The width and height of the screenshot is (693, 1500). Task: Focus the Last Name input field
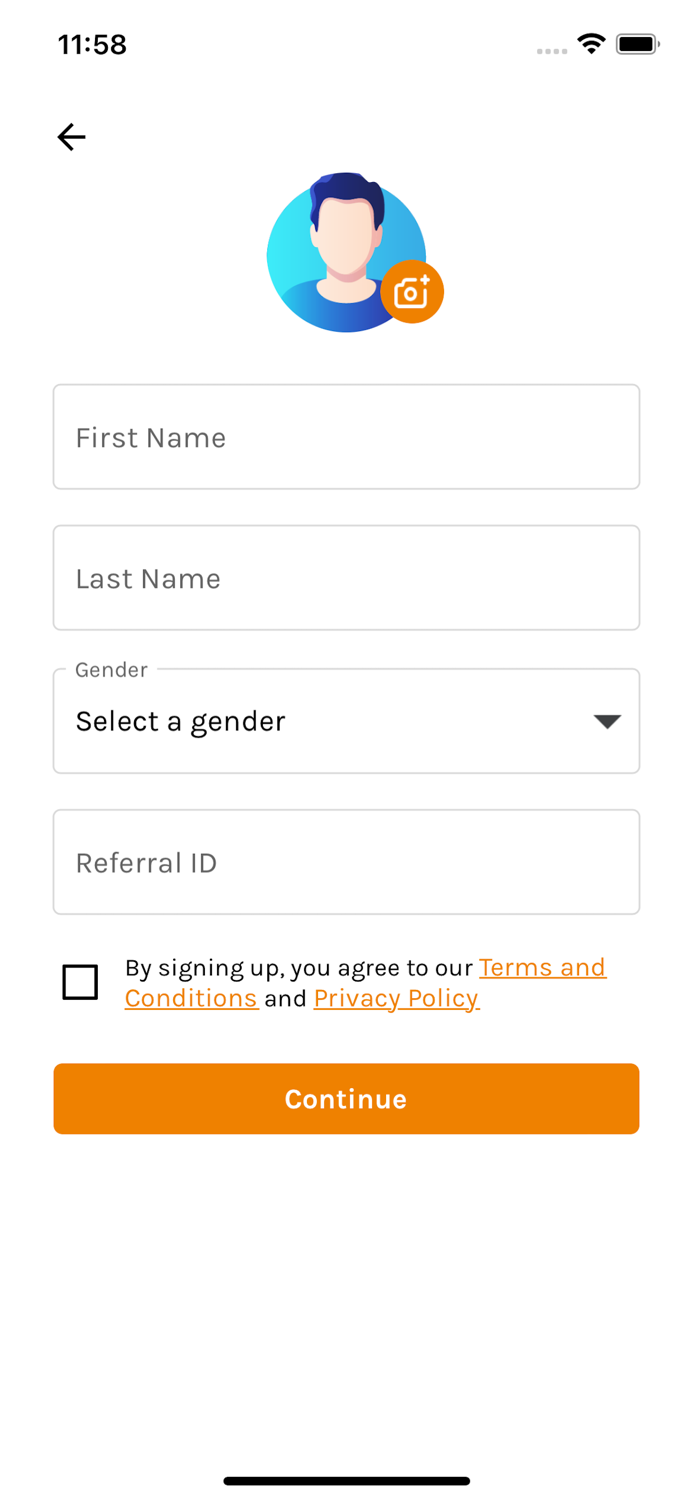(x=346, y=578)
